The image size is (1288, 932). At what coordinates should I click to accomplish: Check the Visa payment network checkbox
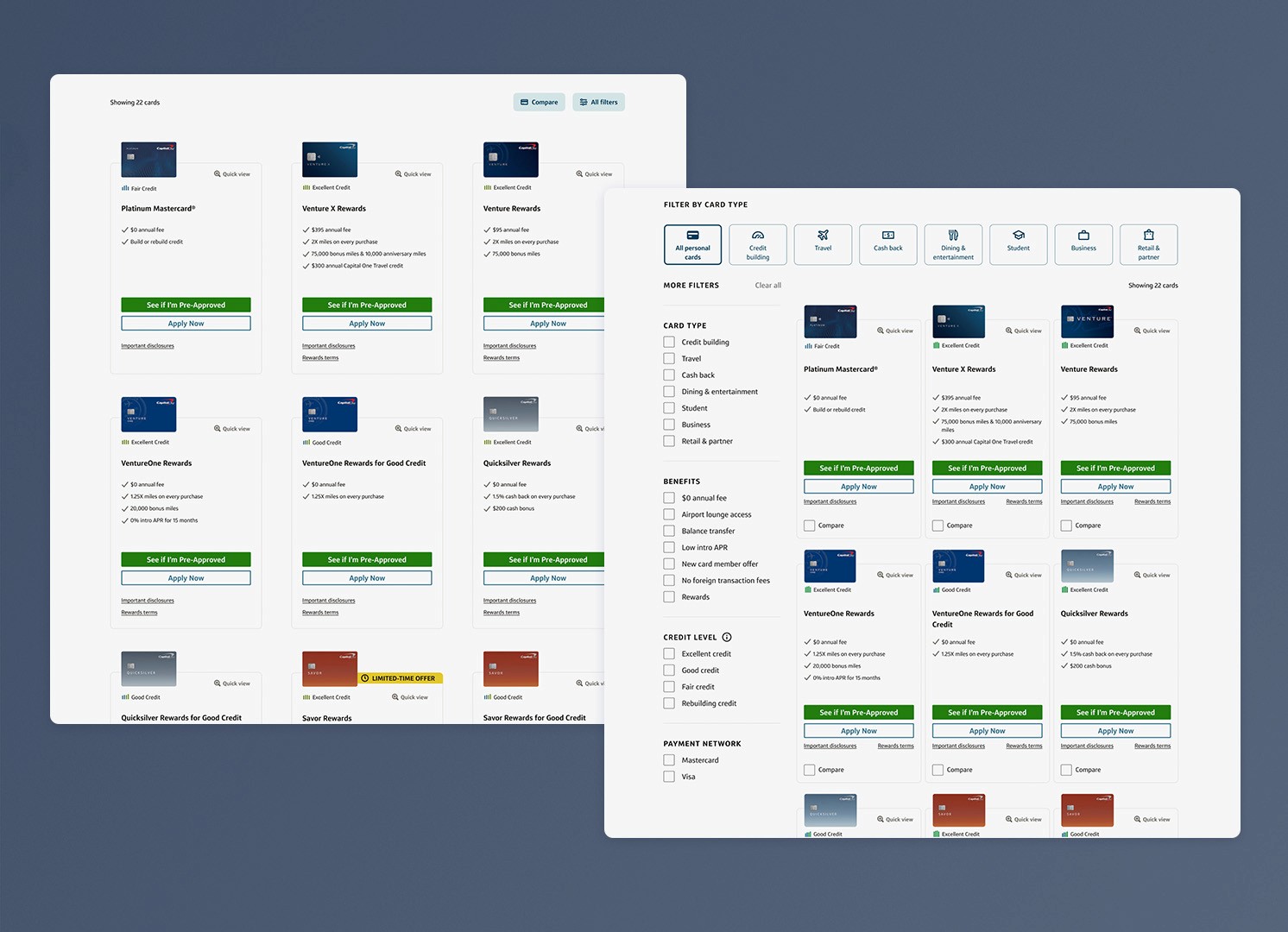click(669, 776)
